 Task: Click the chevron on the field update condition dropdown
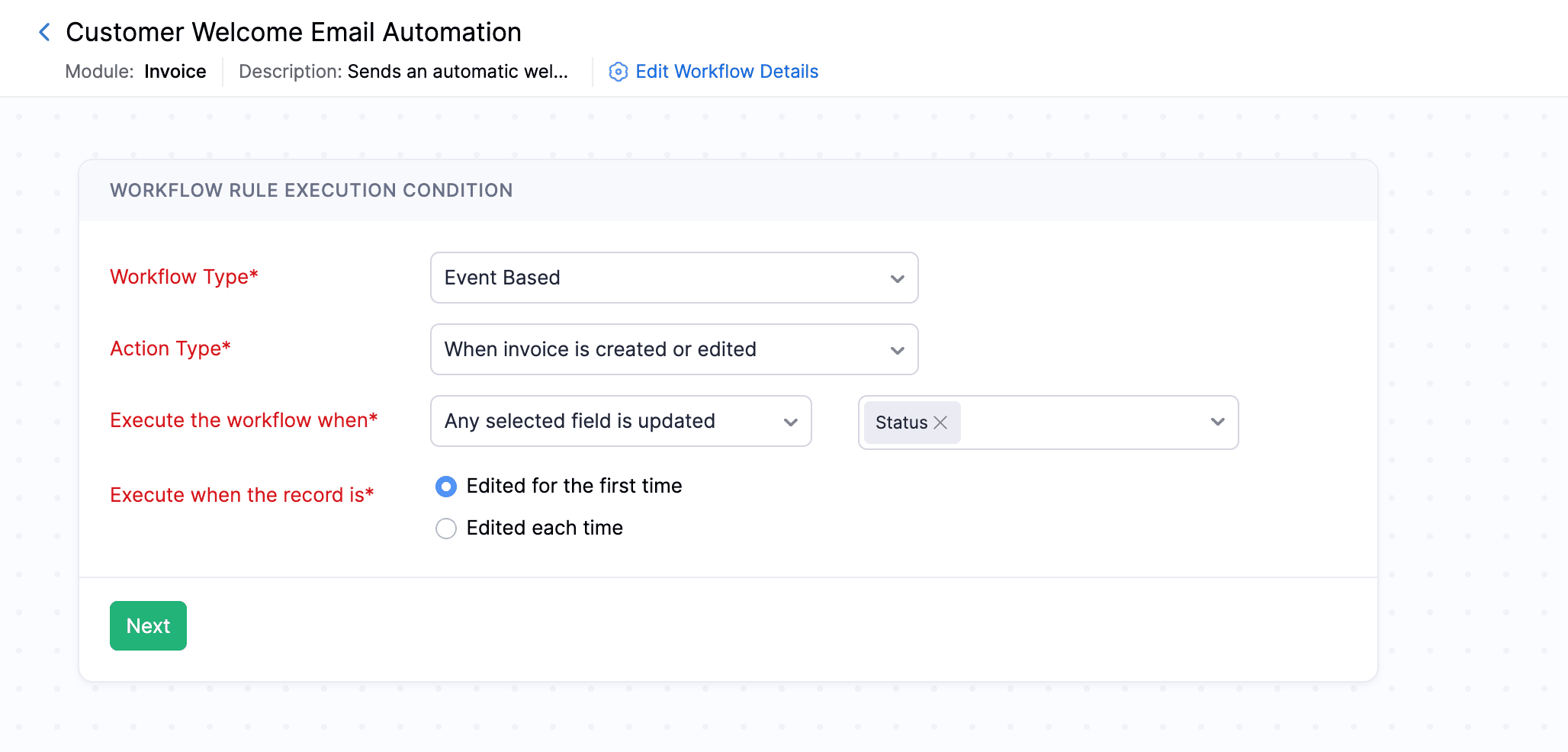coord(790,420)
